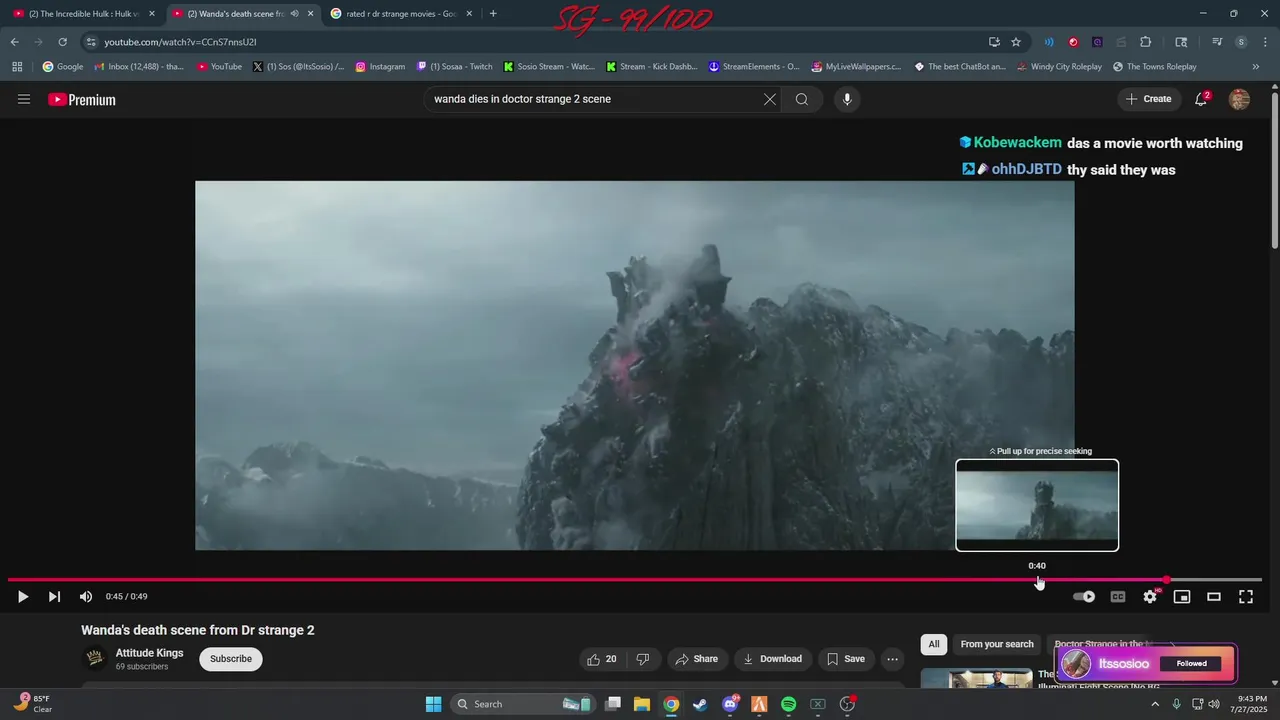Image resolution: width=1280 pixels, height=720 pixels.
Task: Switch to miniplayer mode
Action: tap(1182, 597)
